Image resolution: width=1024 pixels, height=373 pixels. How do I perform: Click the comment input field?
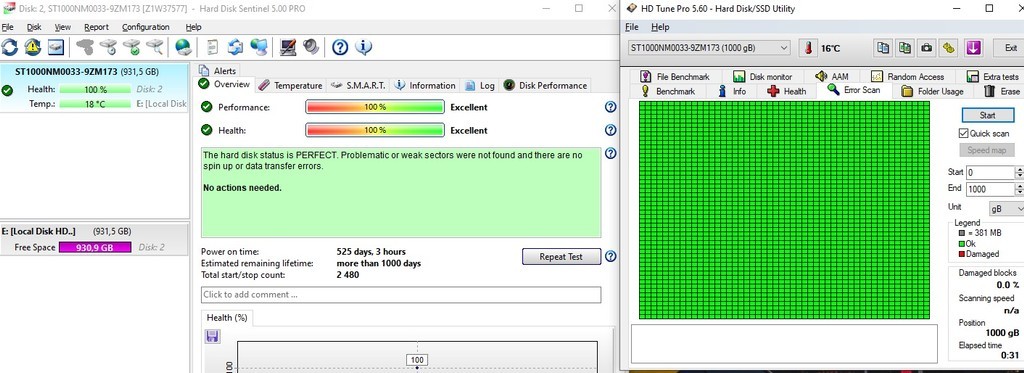[x=401, y=295]
